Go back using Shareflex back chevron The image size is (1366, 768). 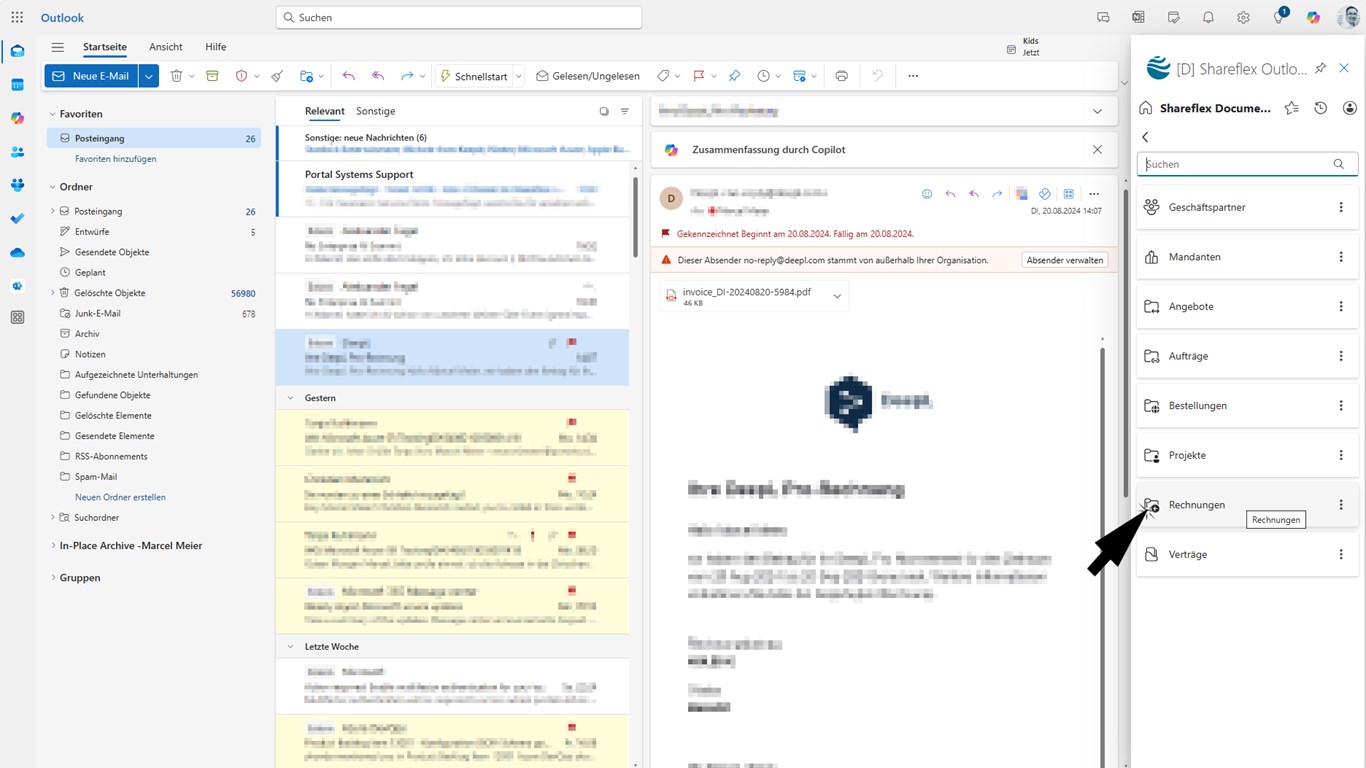point(1145,137)
